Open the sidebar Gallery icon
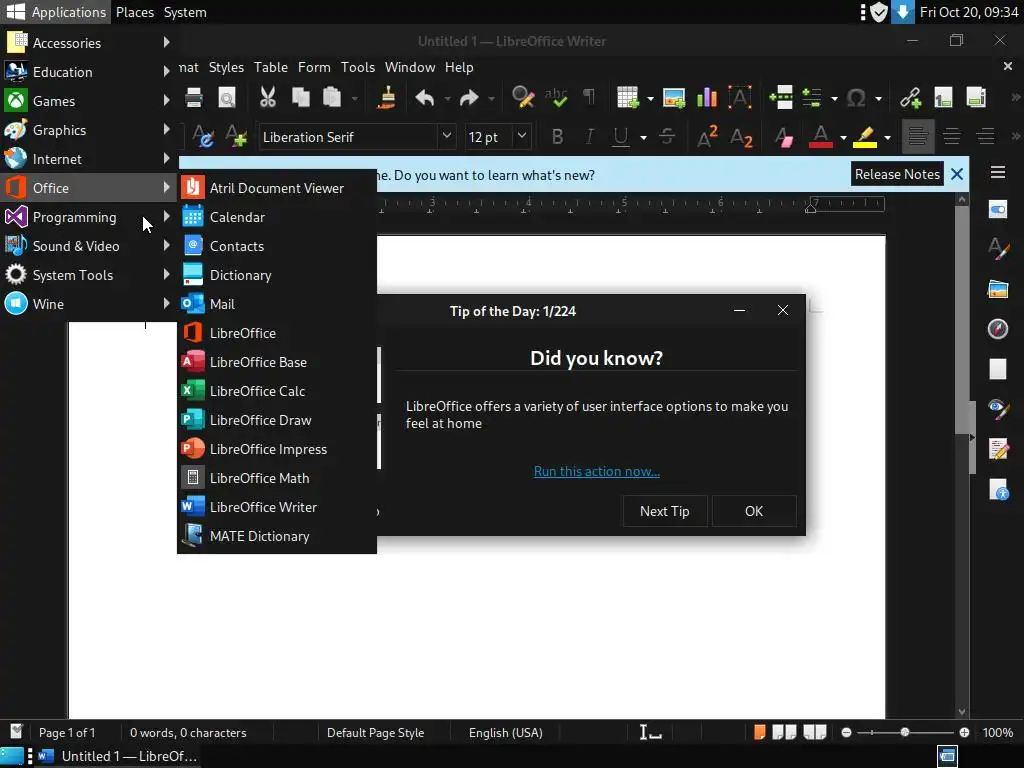The height and width of the screenshot is (768, 1024). click(x=998, y=289)
